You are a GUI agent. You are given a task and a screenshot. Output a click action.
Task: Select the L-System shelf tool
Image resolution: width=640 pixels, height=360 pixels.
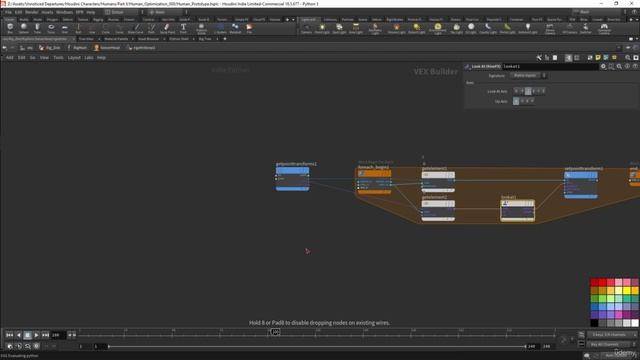220,28
